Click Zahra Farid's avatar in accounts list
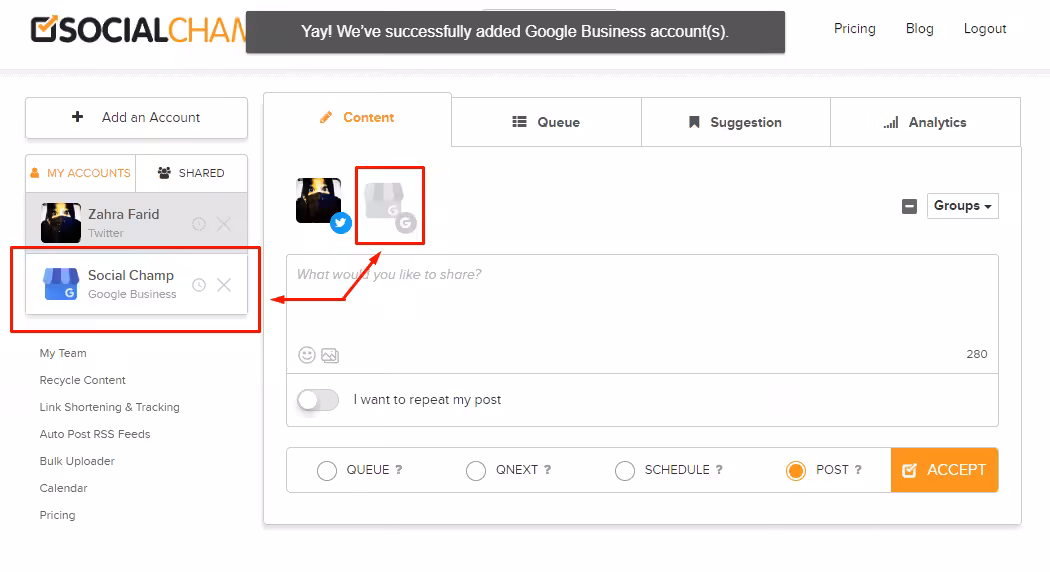The width and height of the screenshot is (1050, 572). point(61,222)
